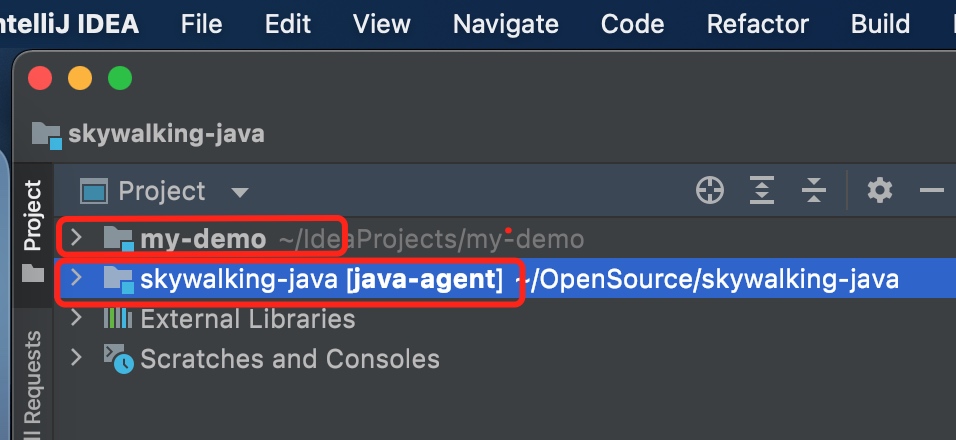Open the Navigate menu
Viewport: 956px width, 440px height.
pos(505,24)
